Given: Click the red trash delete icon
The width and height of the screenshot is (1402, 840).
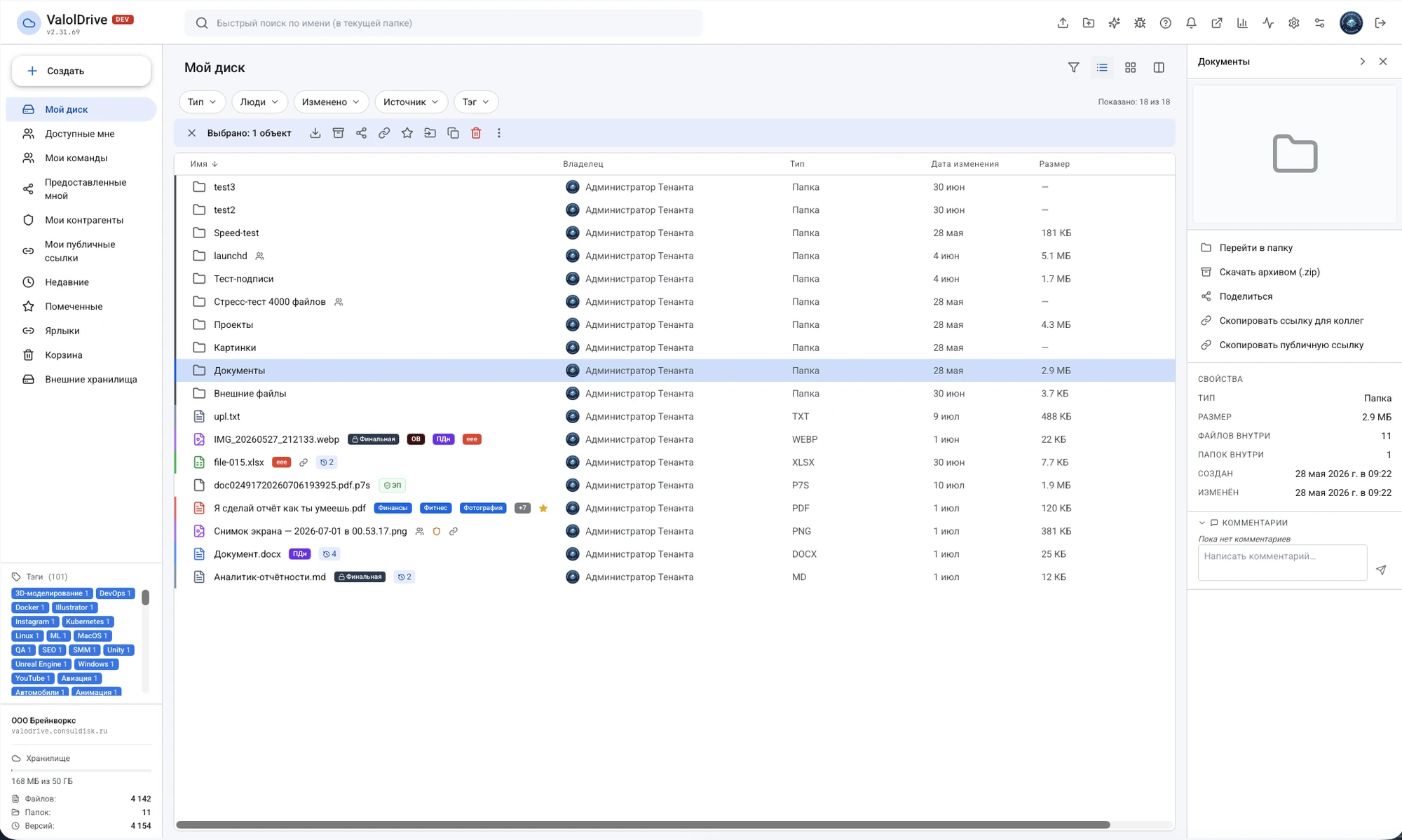Looking at the screenshot, I should [476, 133].
